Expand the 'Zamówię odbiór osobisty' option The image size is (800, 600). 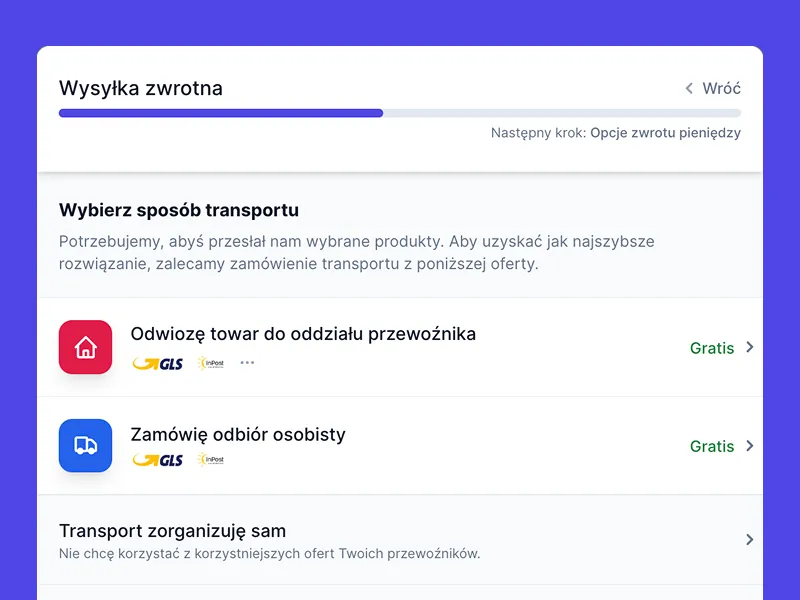pyautogui.click(x=748, y=446)
